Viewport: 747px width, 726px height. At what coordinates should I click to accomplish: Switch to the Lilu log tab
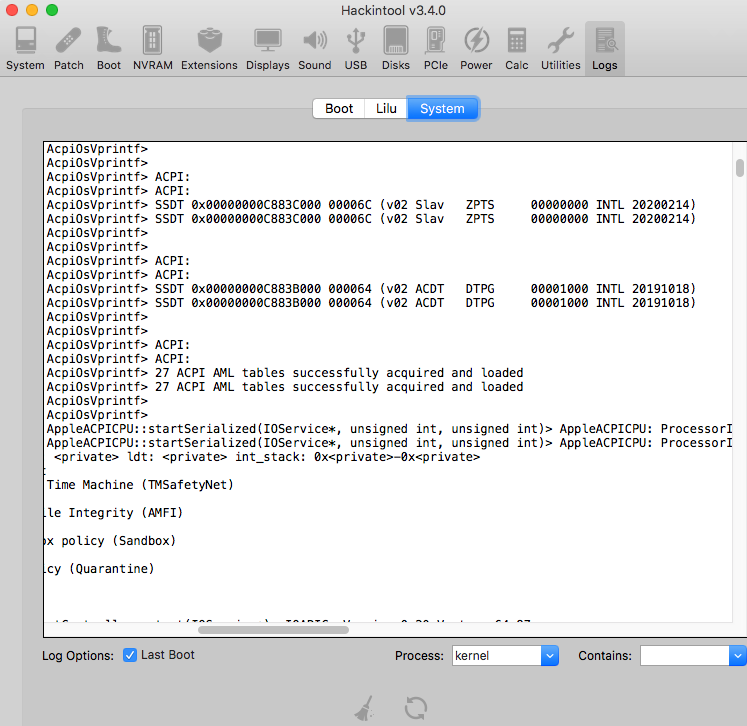[x=386, y=109]
